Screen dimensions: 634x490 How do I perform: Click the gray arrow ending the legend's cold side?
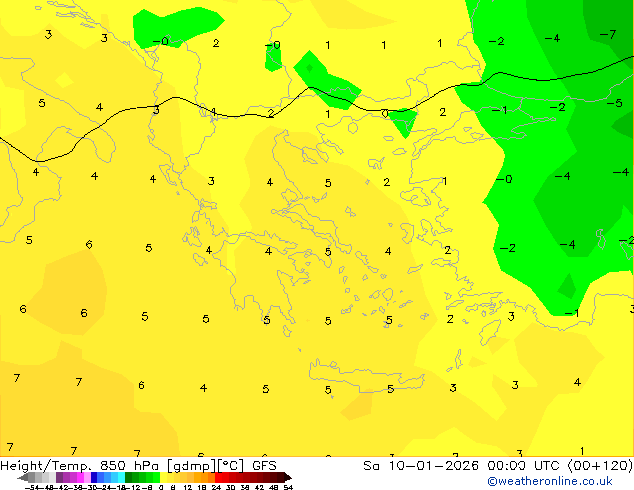tap(23, 477)
